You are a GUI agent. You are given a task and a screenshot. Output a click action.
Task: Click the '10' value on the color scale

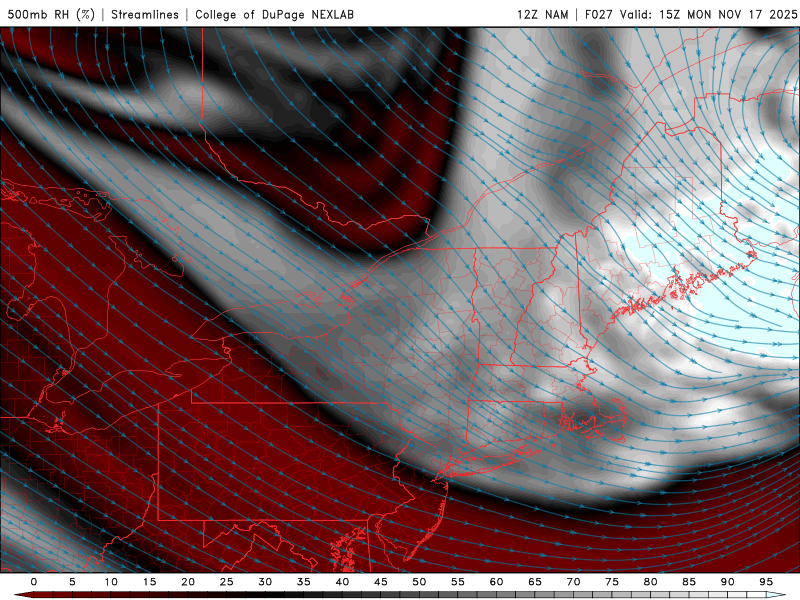111,582
